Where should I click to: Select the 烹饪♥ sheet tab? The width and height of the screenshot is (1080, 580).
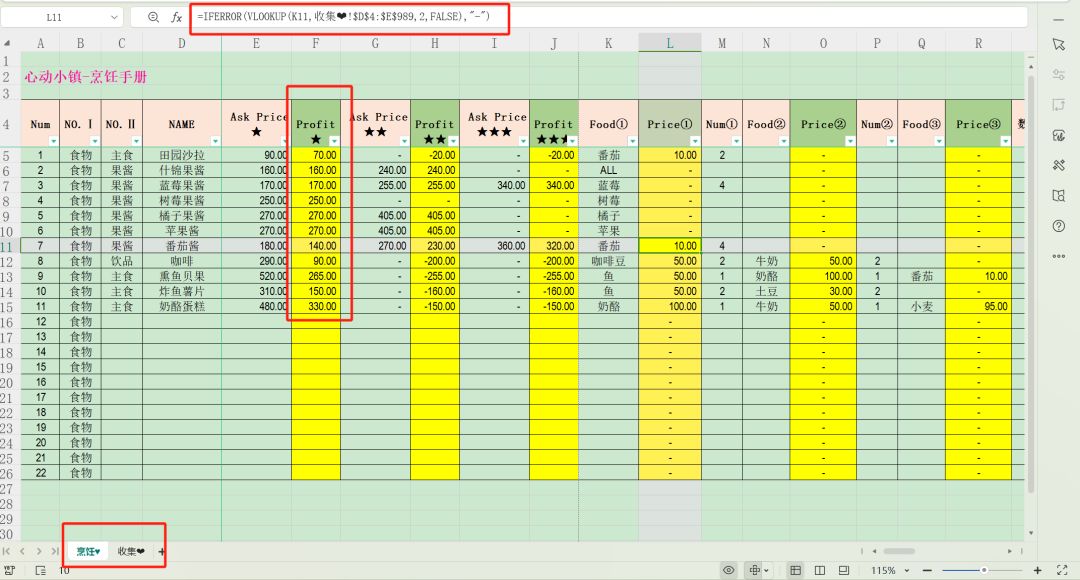89,551
